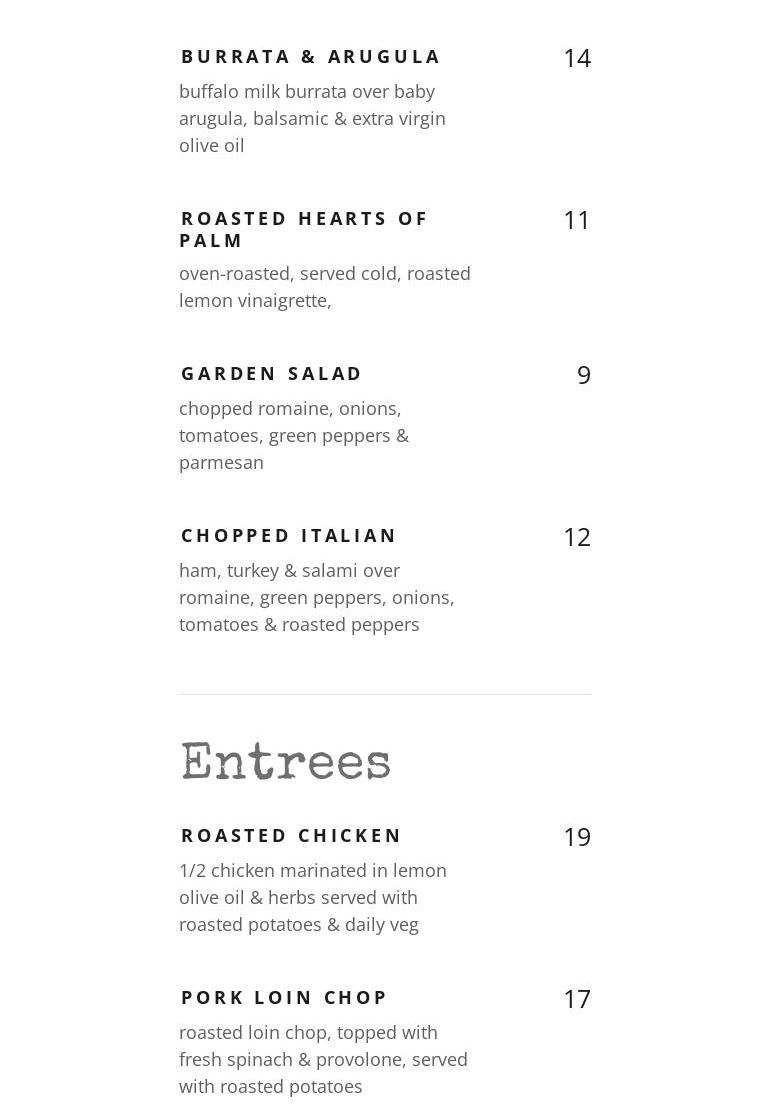Click the Pork Loin Chop price 17
This screenshot has height=1113, width=770.
576,1000
